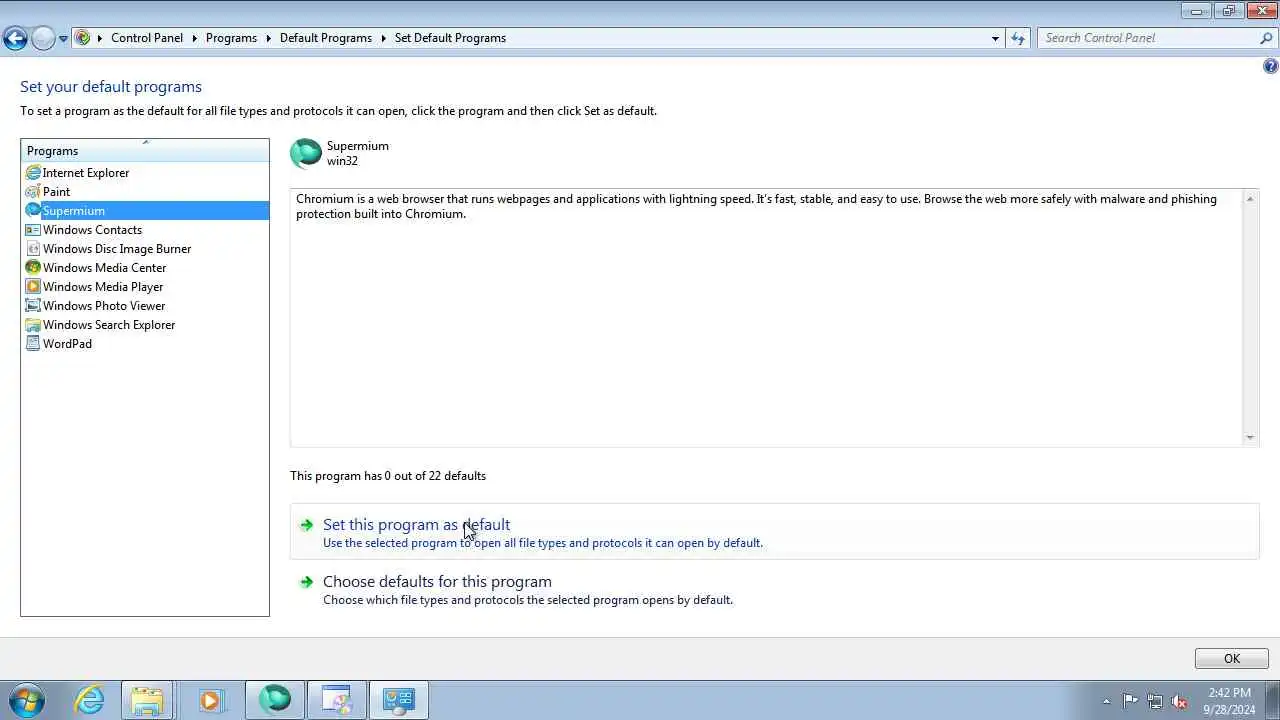Click the Control Panel taskbar button
This screenshot has width=1280, height=720.
click(x=399, y=700)
